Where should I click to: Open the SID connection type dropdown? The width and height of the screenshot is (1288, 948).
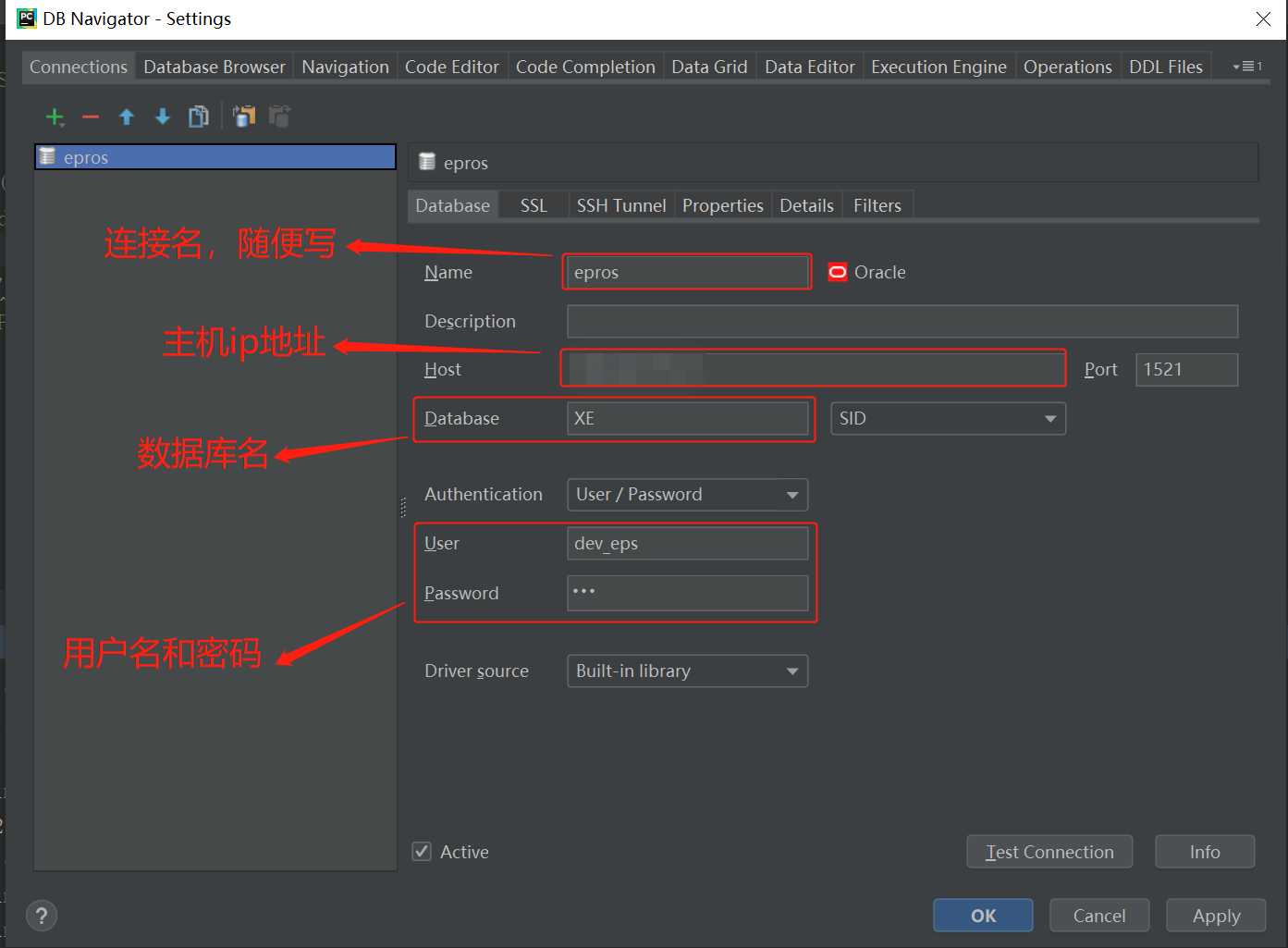[x=948, y=418]
